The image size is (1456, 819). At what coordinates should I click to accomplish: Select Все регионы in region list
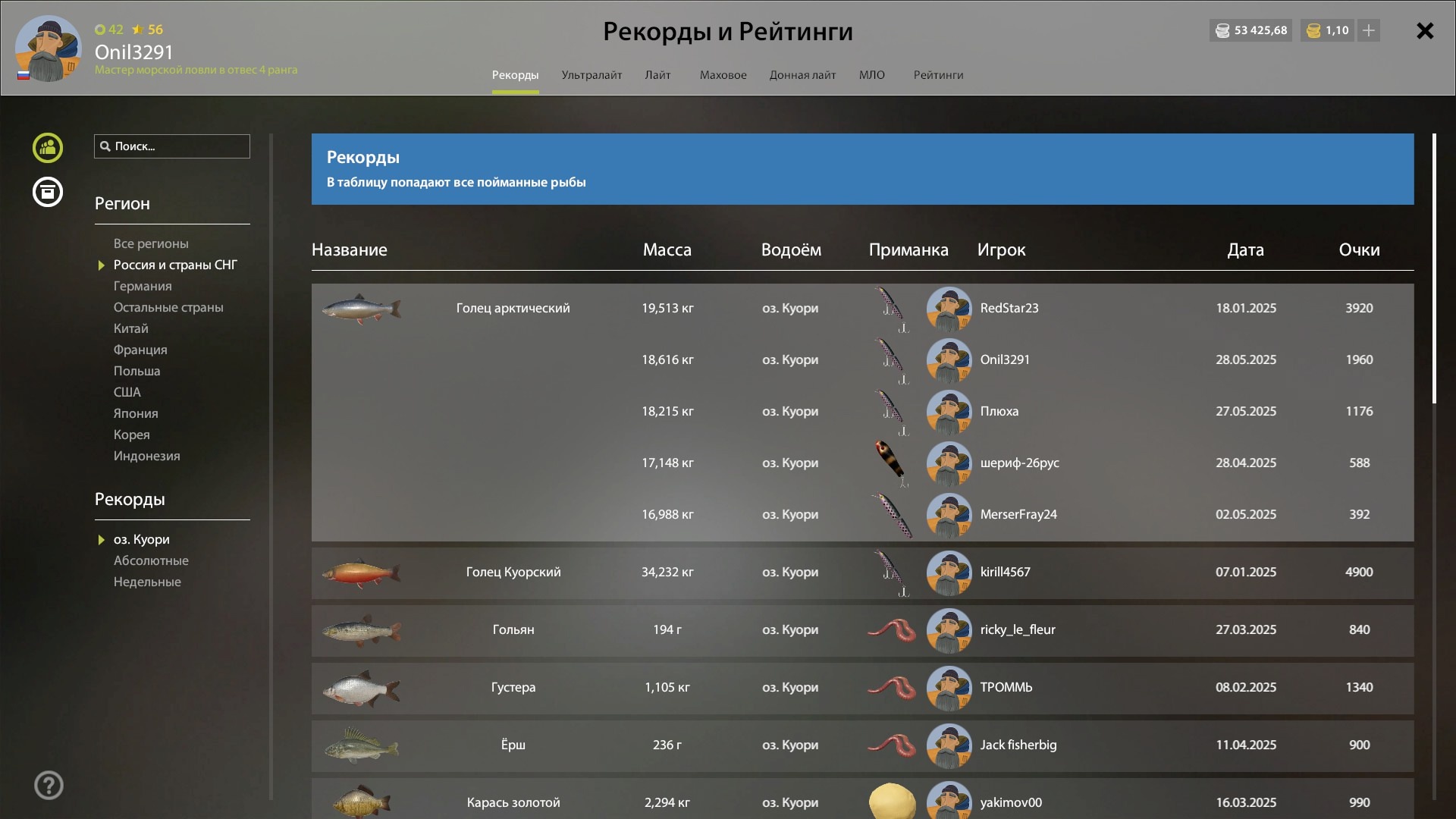click(x=151, y=243)
